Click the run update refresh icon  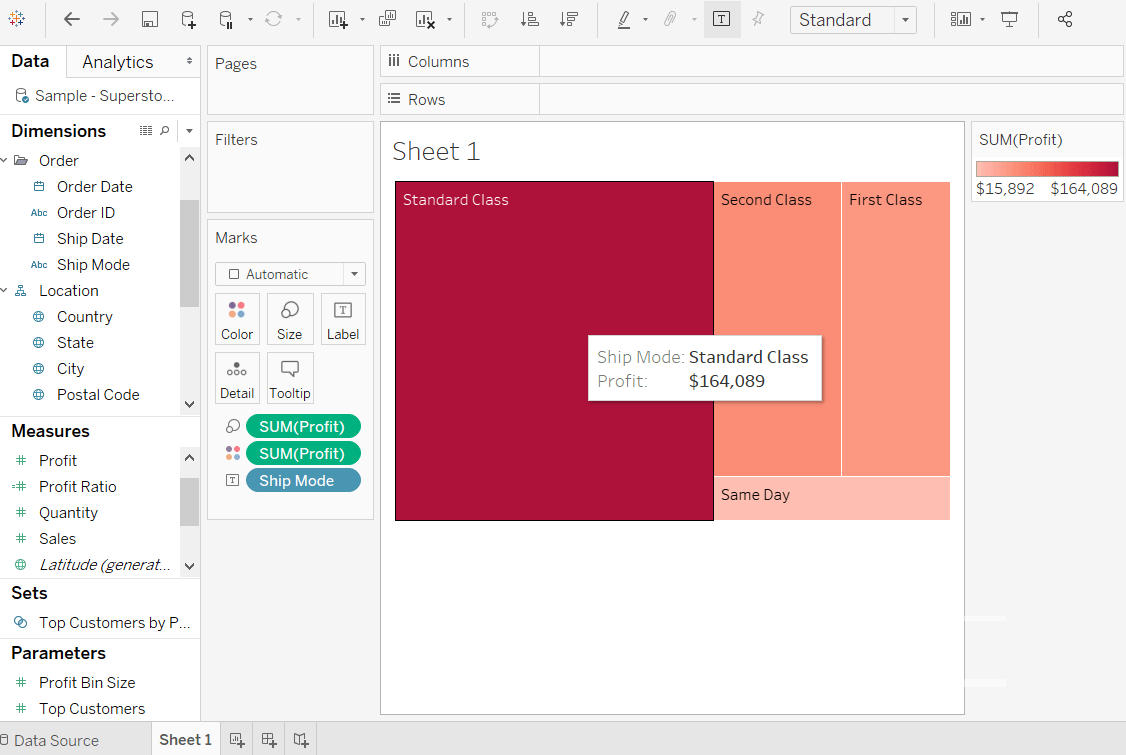pyautogui.click(x=274, y=19)
